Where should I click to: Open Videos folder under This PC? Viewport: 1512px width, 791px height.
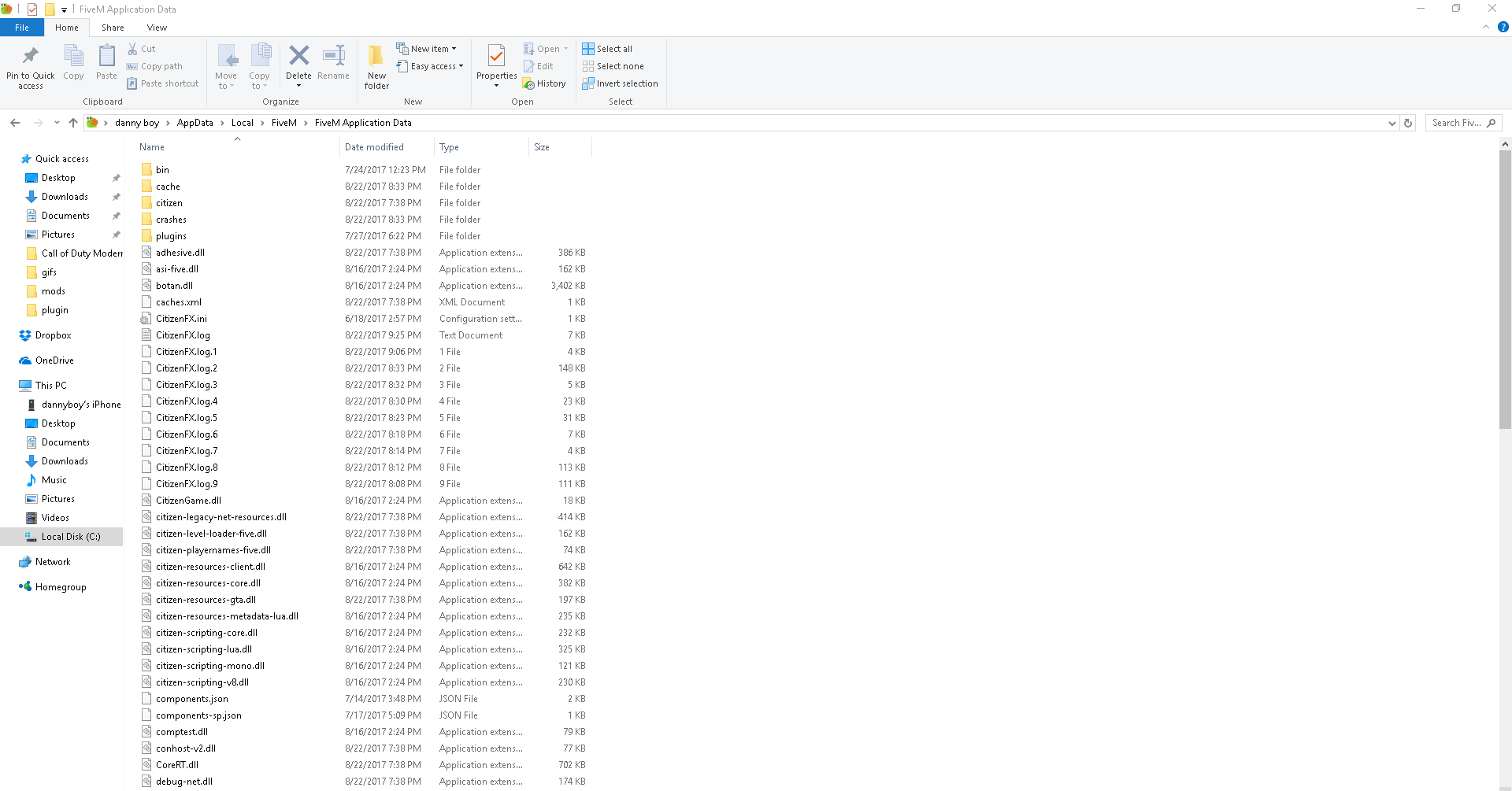tap(55, 518)
